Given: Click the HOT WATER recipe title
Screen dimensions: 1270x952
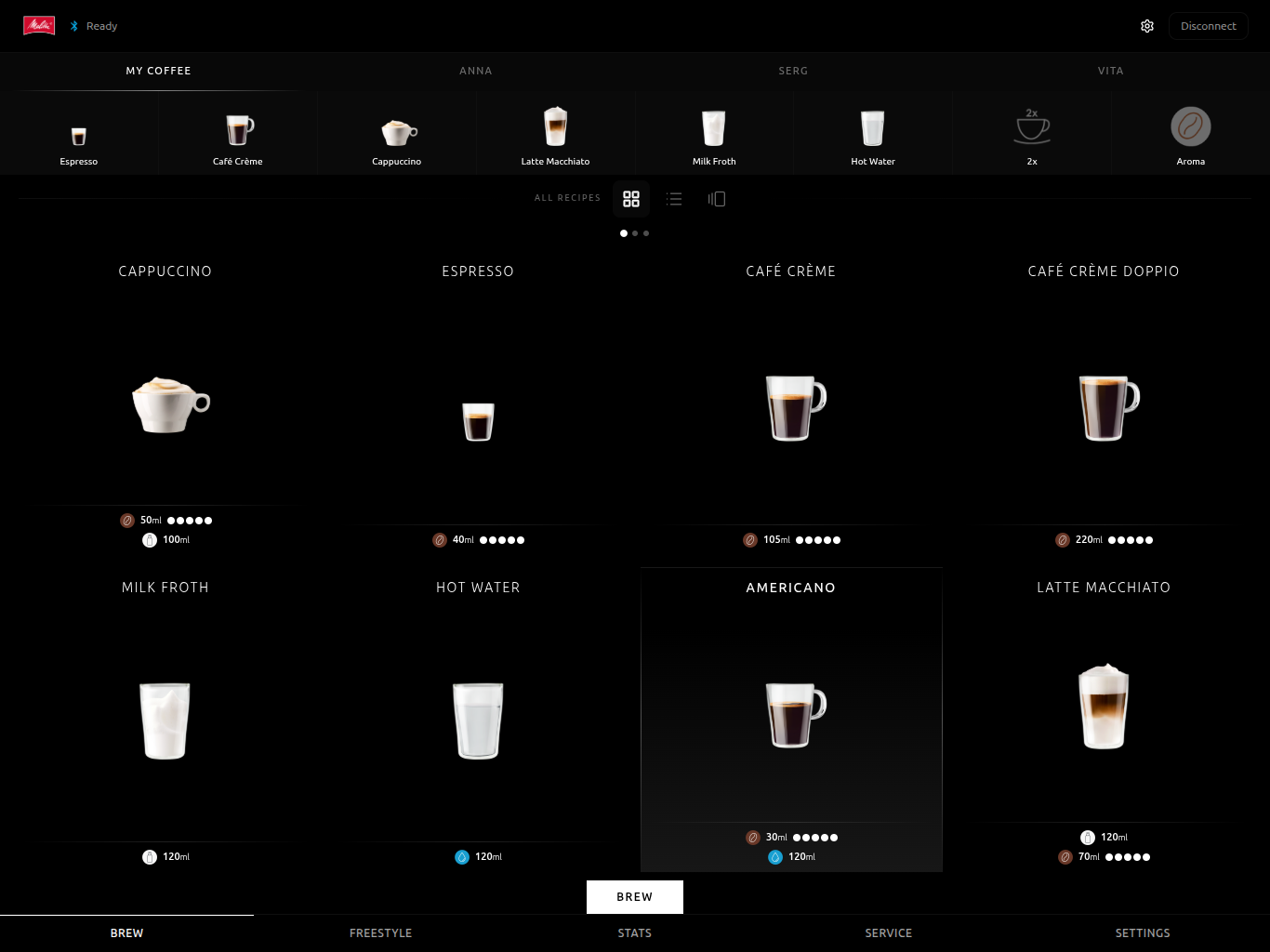Looking at the screenshot, I should click(478, 588).
